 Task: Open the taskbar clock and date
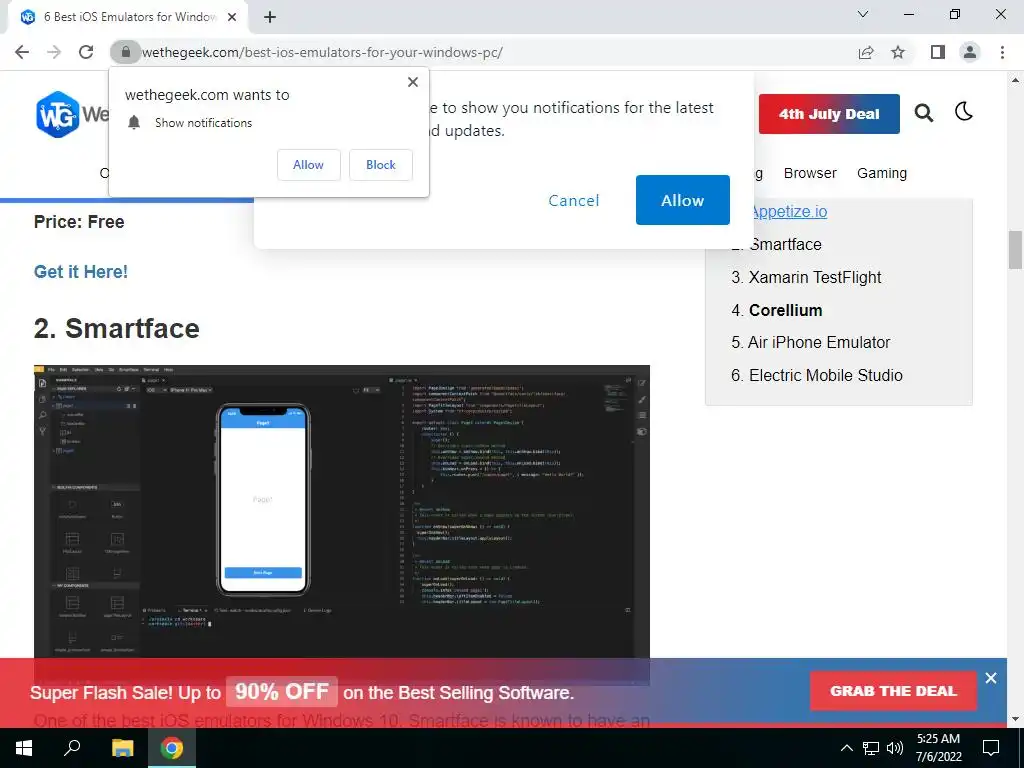pyautogui.click(x=938, y=748)
